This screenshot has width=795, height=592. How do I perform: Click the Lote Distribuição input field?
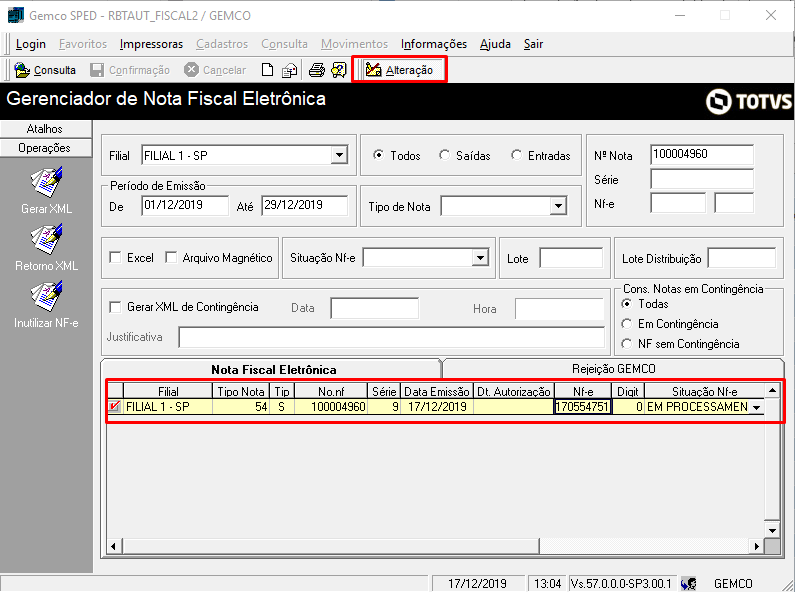click(742, 258)
